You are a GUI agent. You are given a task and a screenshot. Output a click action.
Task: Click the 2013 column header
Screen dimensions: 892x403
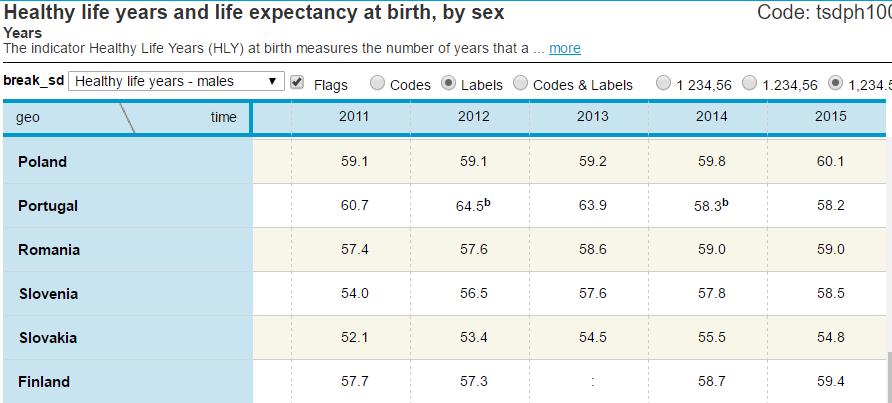[592, 117]
